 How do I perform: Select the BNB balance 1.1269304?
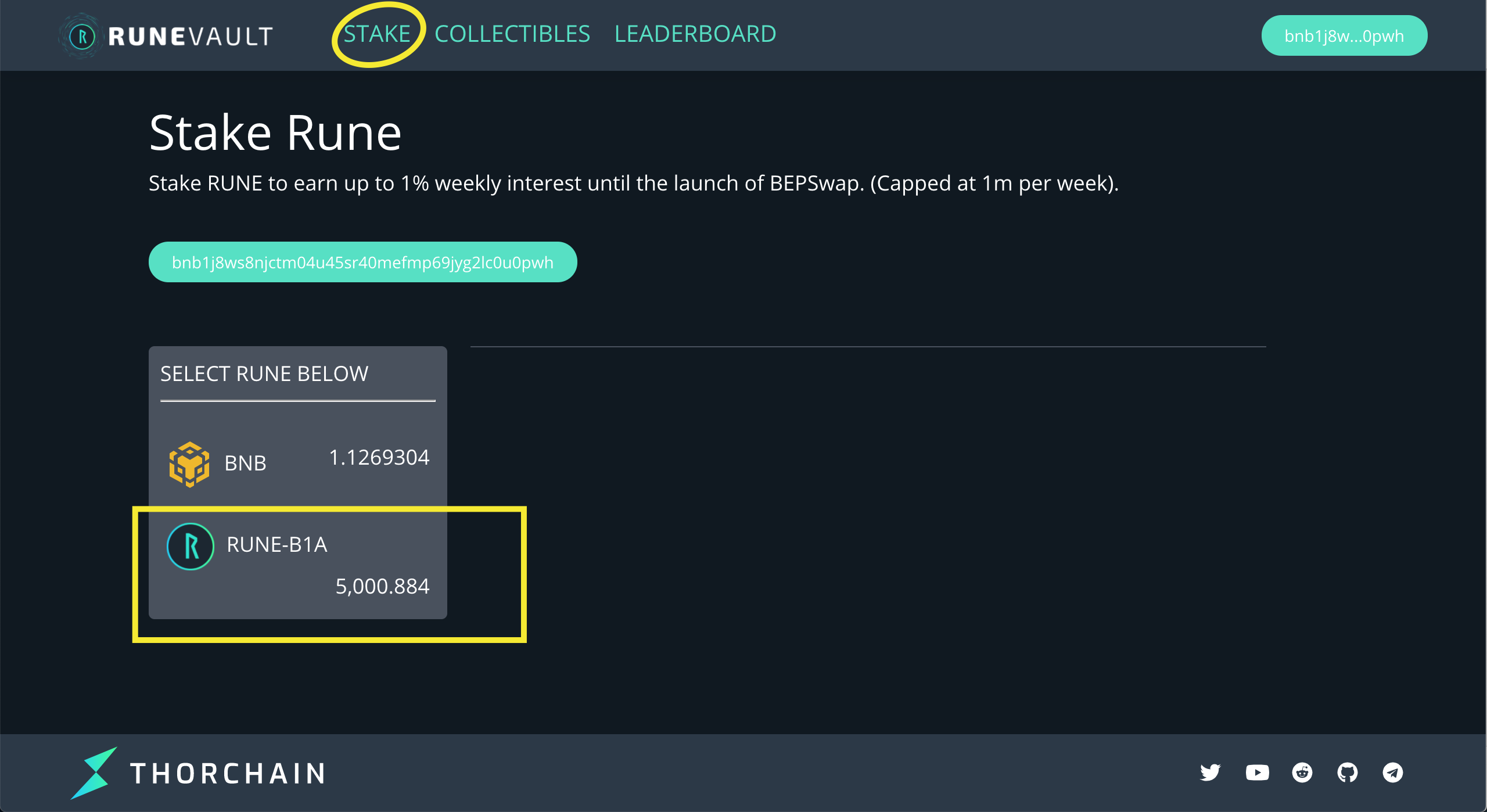[379, 458]
